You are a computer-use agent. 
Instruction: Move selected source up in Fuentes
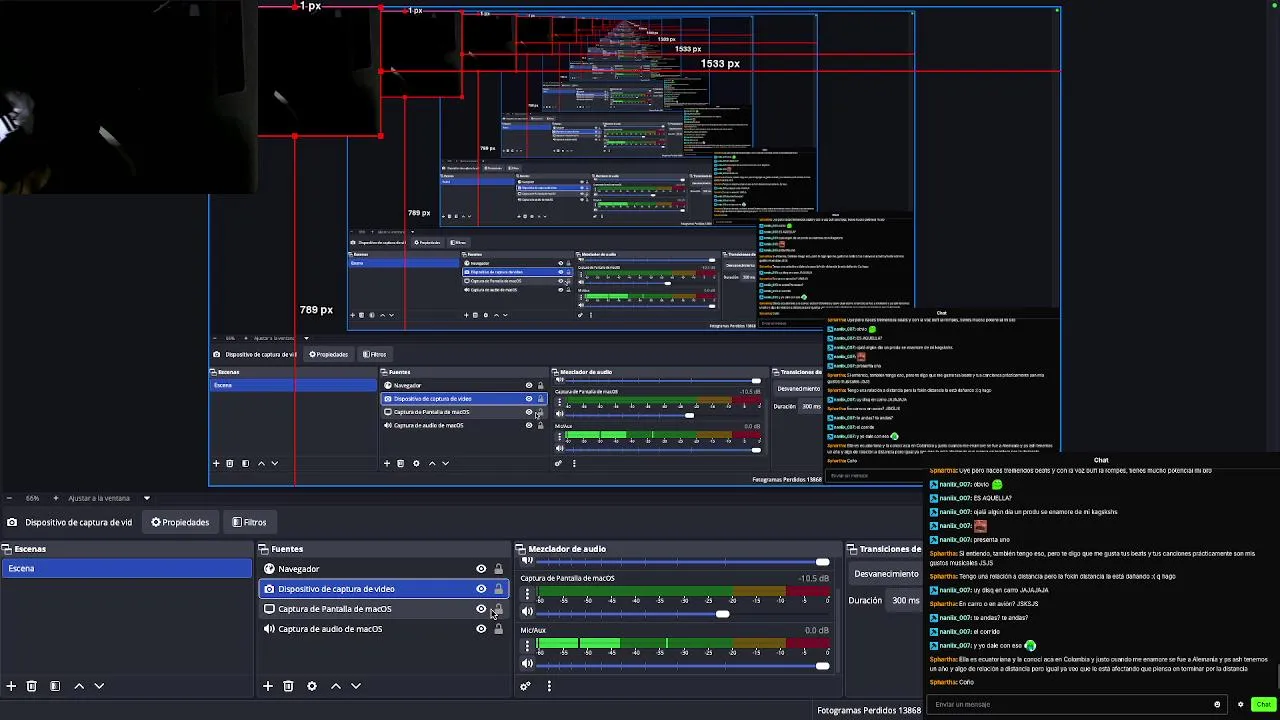point(336,686)
